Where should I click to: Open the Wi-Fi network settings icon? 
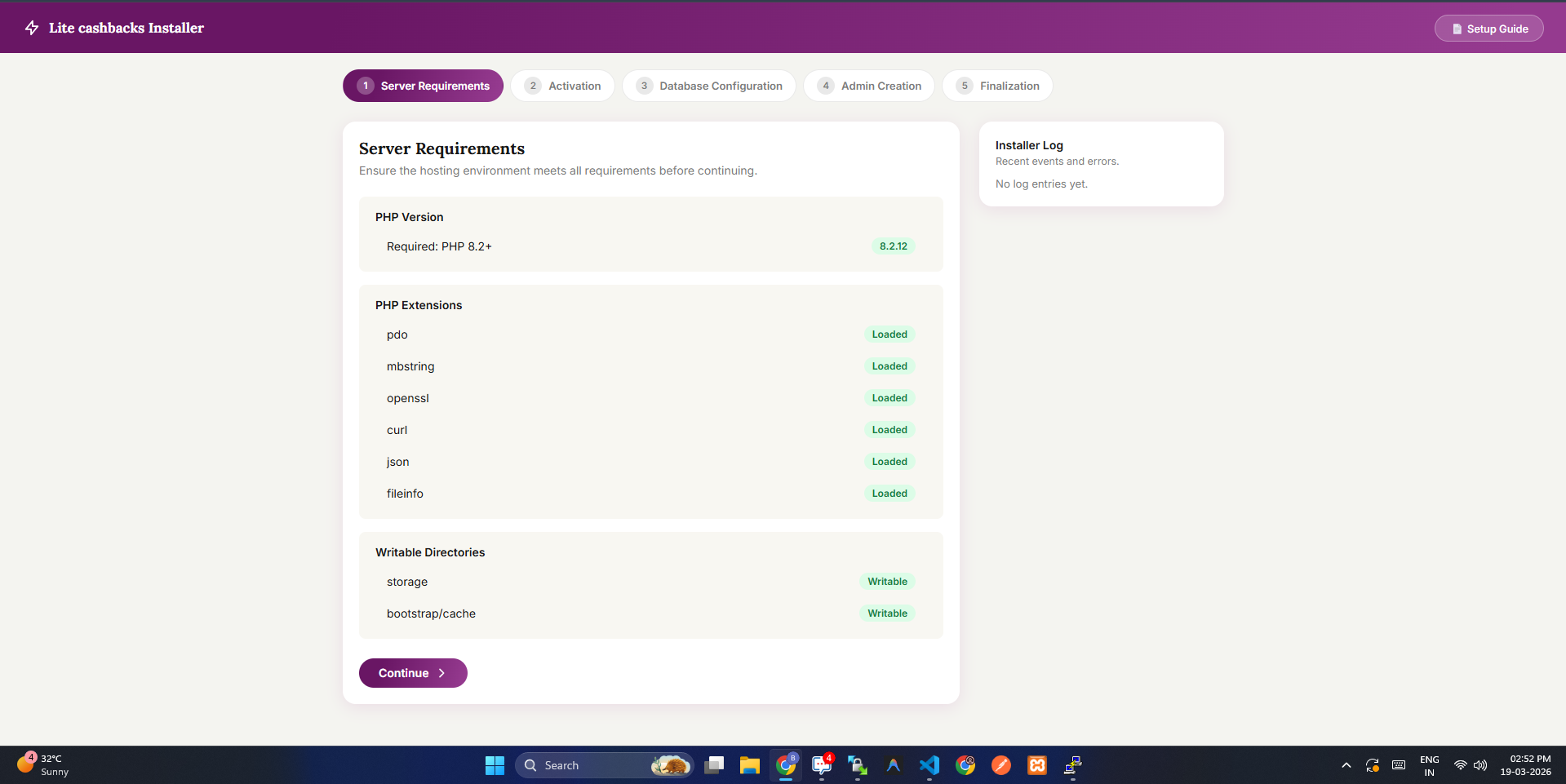[x=1460, y=765]
